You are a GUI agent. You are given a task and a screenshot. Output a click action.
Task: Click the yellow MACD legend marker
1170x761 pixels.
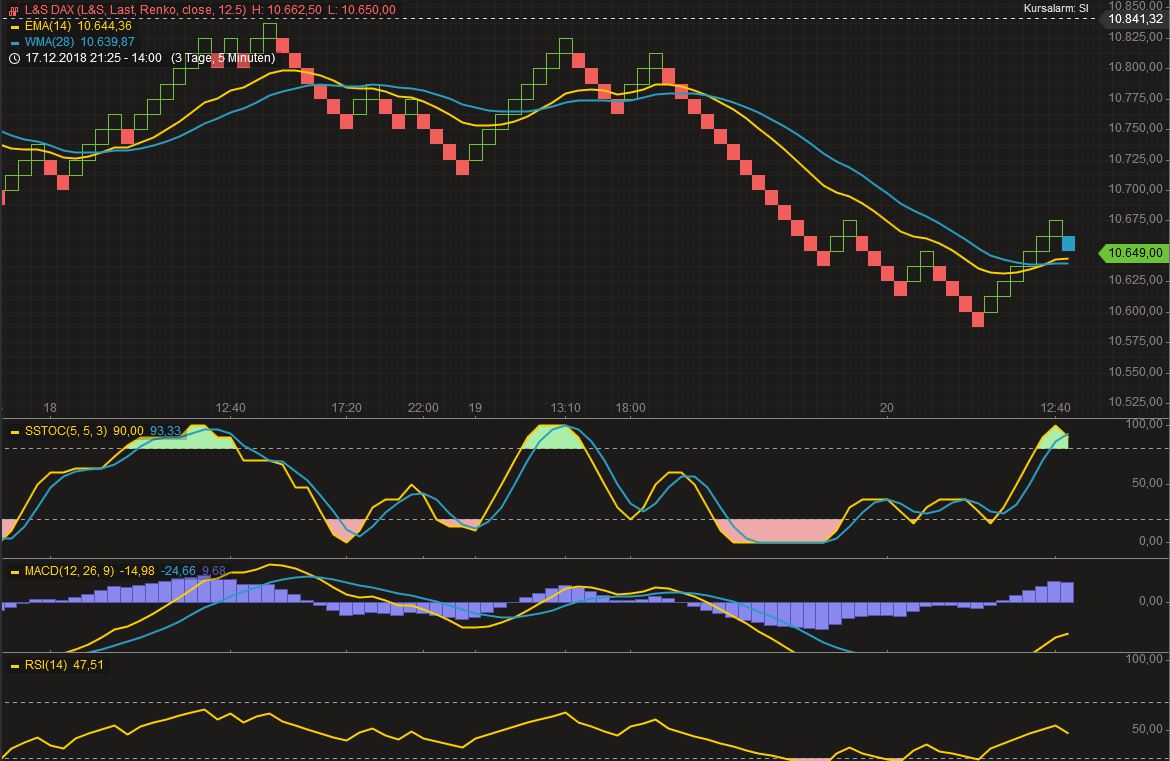pyautogui.click(x=14, y=572)
